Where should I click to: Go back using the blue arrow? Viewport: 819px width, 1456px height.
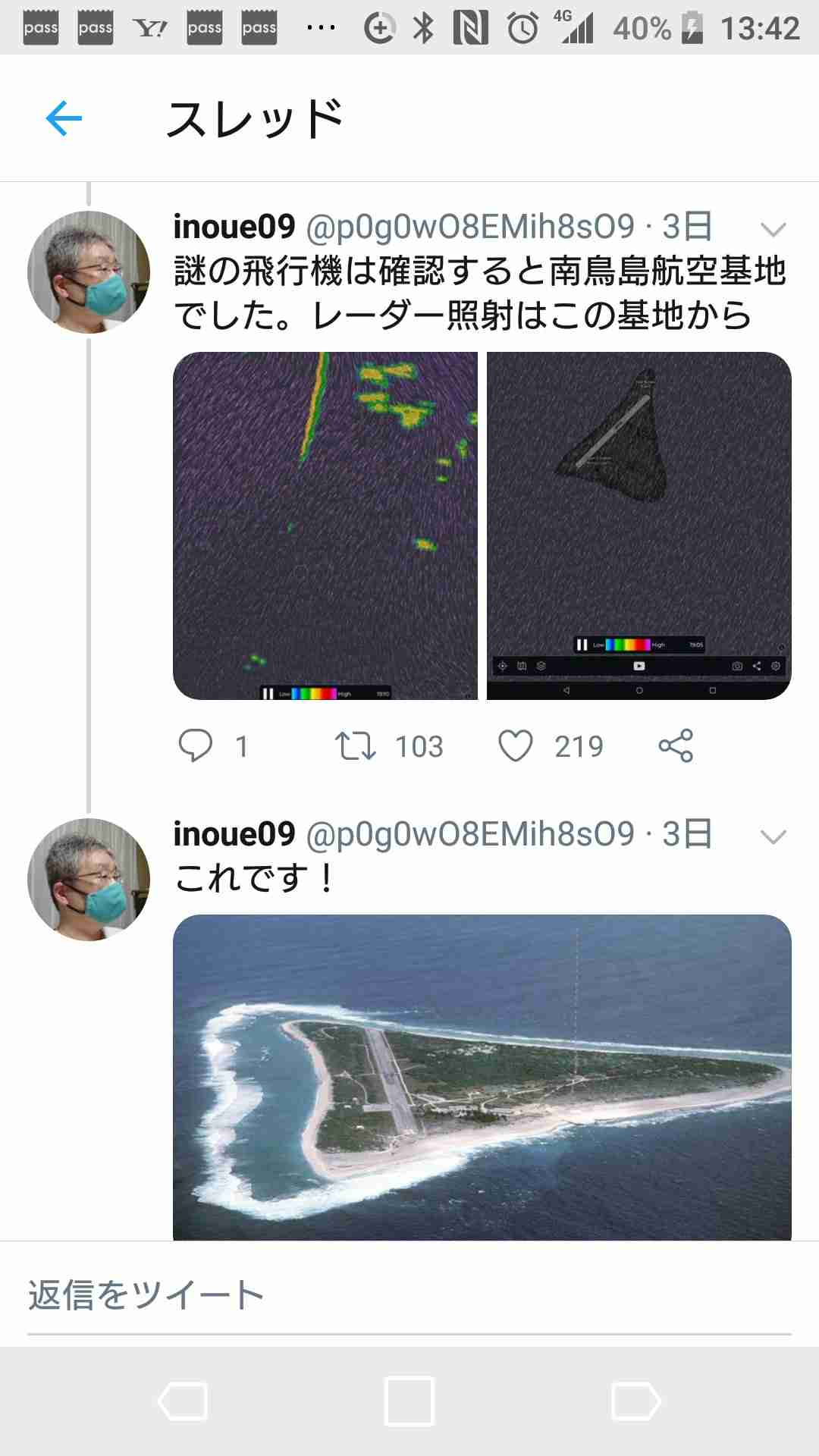click(64, 118)
